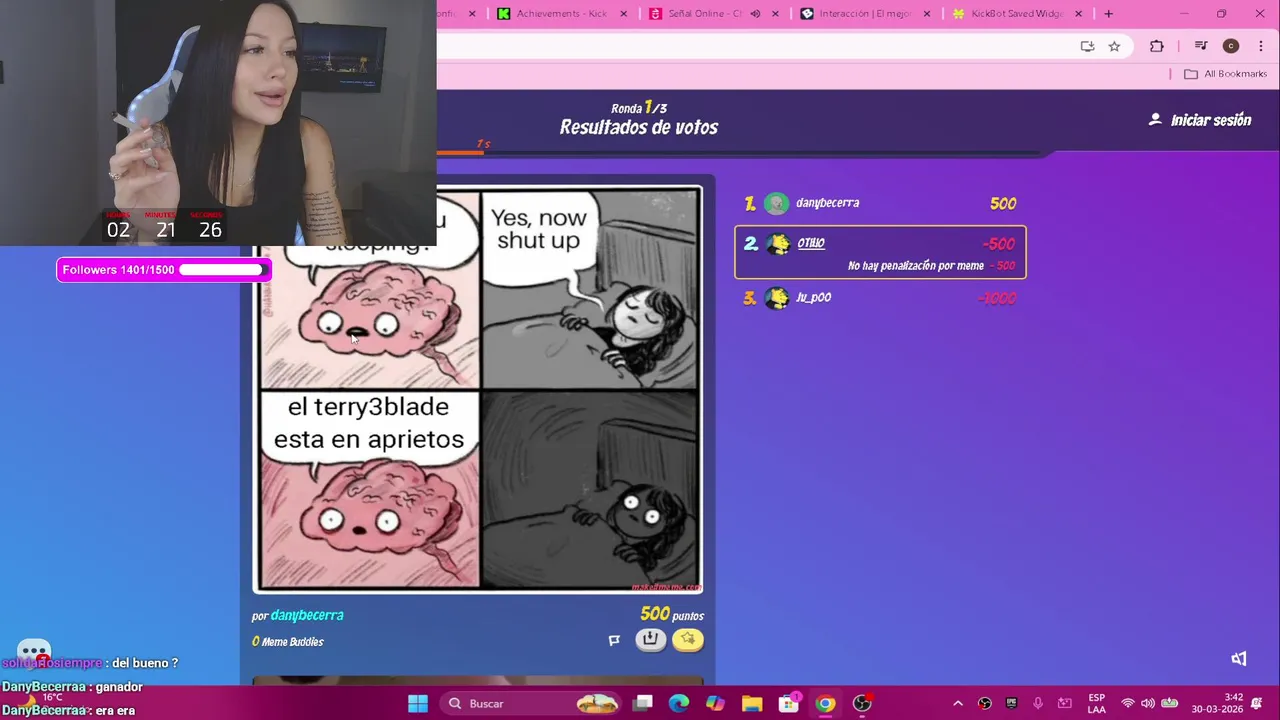Click the OBS icon in the system tray
Image resolution: width=1280 pixels, height=720 pixels.
click(x=985, y=703)
